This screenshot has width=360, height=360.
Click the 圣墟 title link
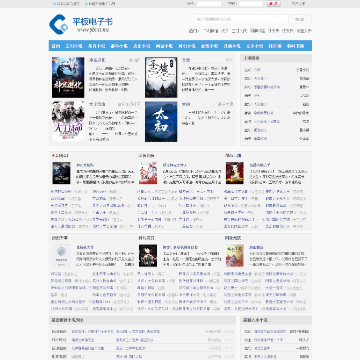coord(186,60)
